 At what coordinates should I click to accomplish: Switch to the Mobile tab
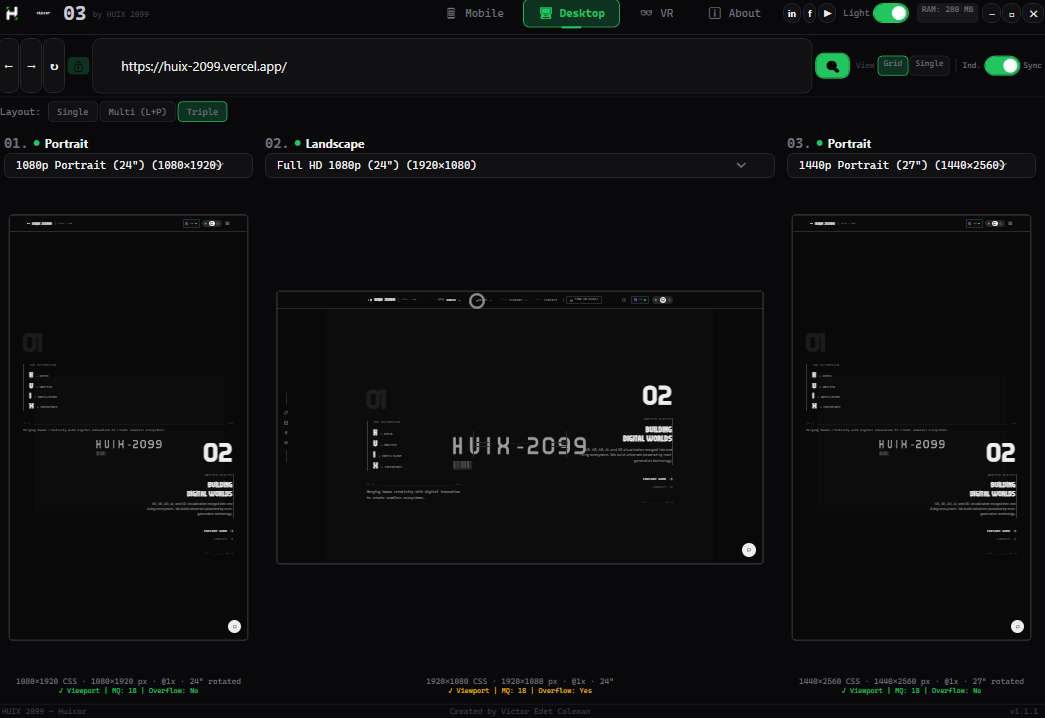[x=475, y=13]
